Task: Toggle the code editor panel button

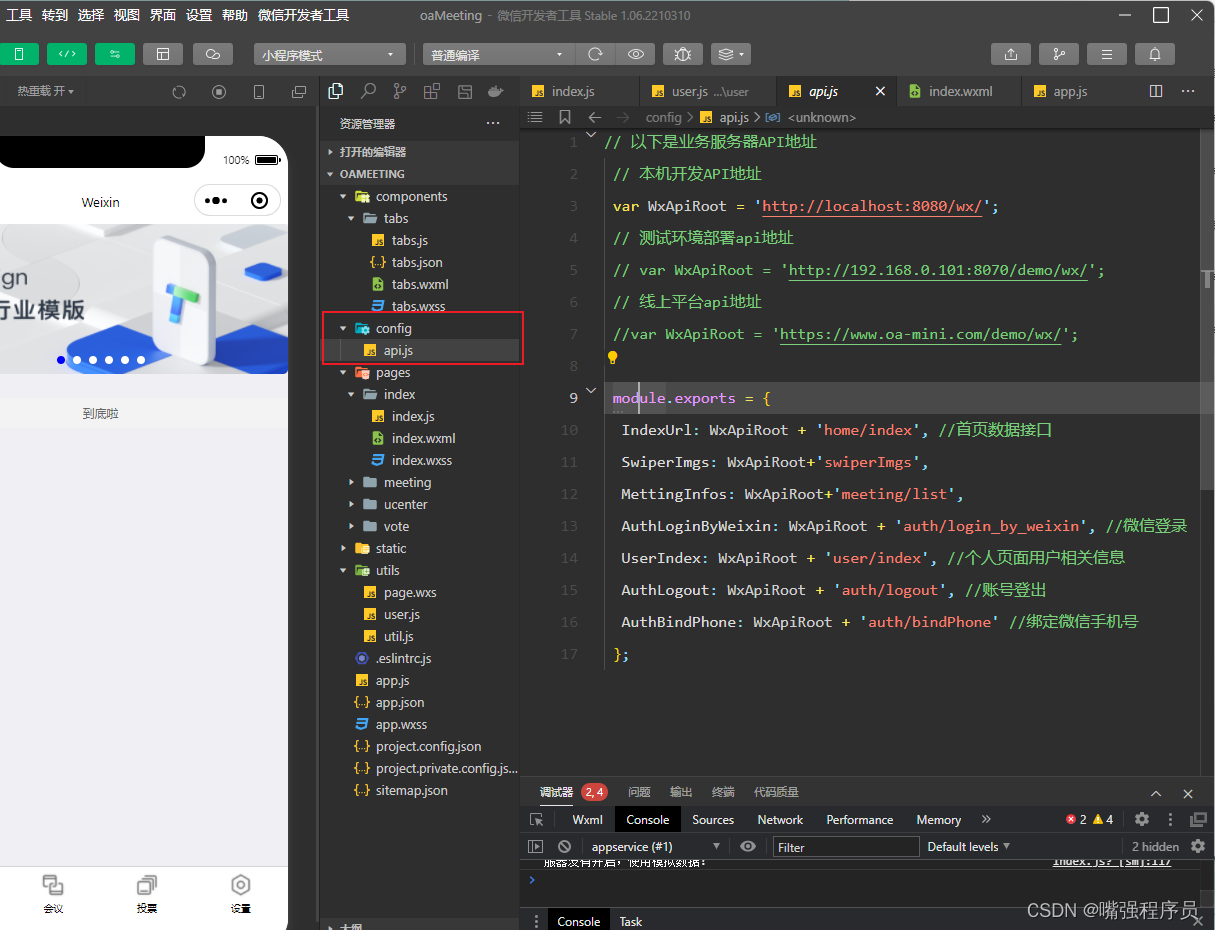Action: pyautogui.click(x=67, y=54)
